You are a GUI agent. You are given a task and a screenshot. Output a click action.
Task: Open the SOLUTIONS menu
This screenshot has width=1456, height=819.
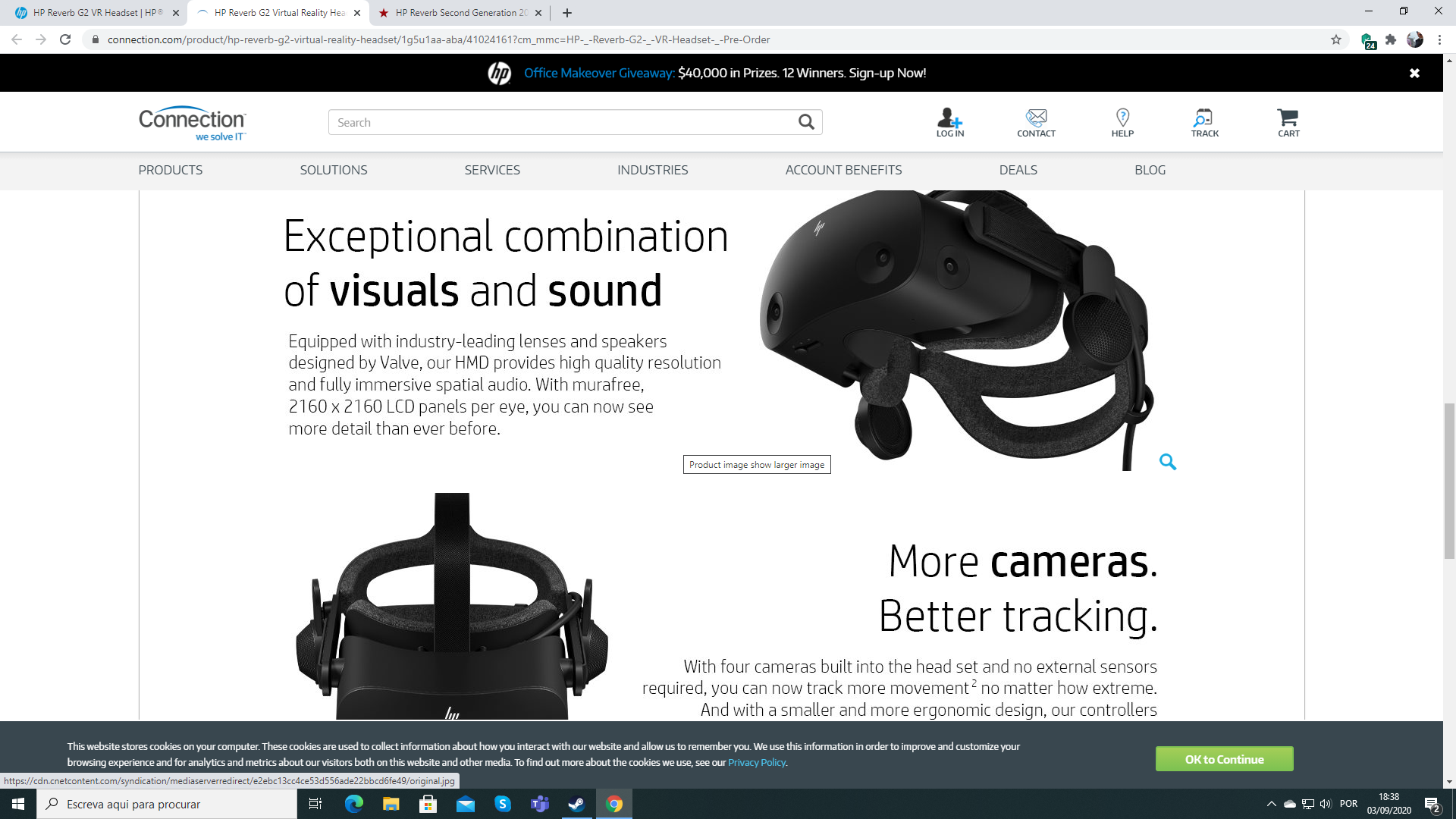point(334,170)
